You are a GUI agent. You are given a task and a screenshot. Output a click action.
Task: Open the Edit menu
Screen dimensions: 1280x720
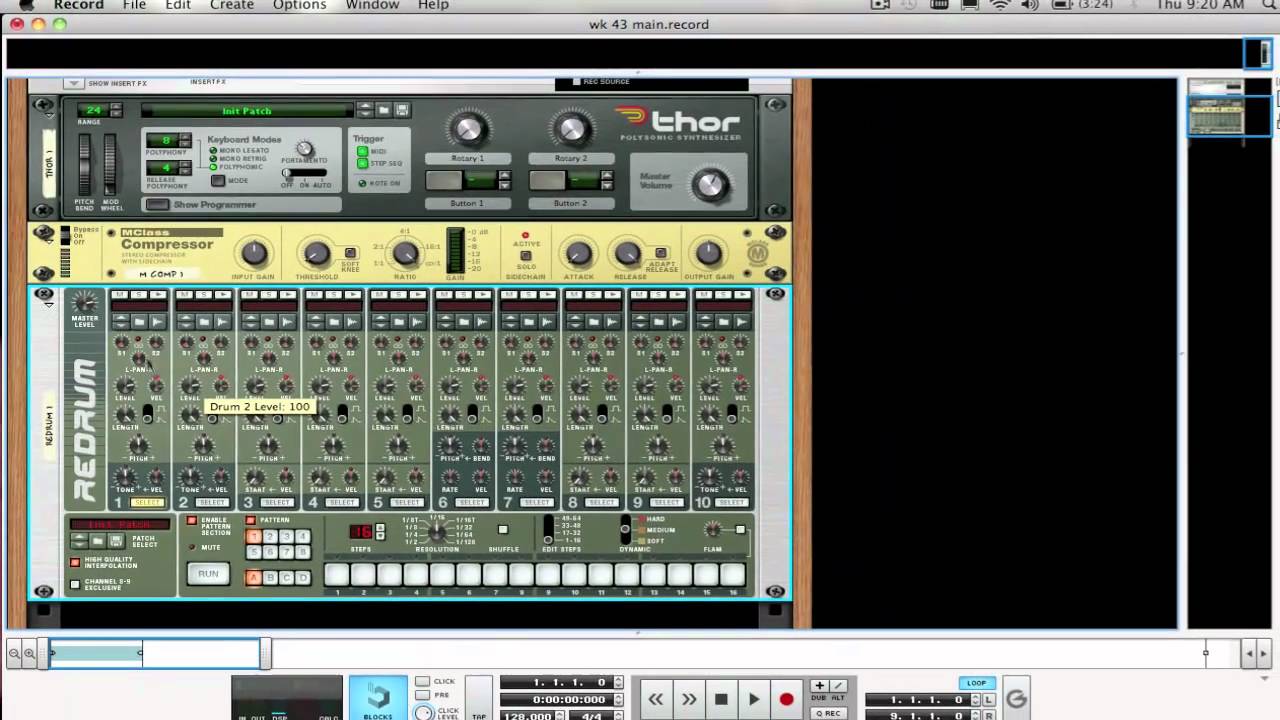point(178,5)
